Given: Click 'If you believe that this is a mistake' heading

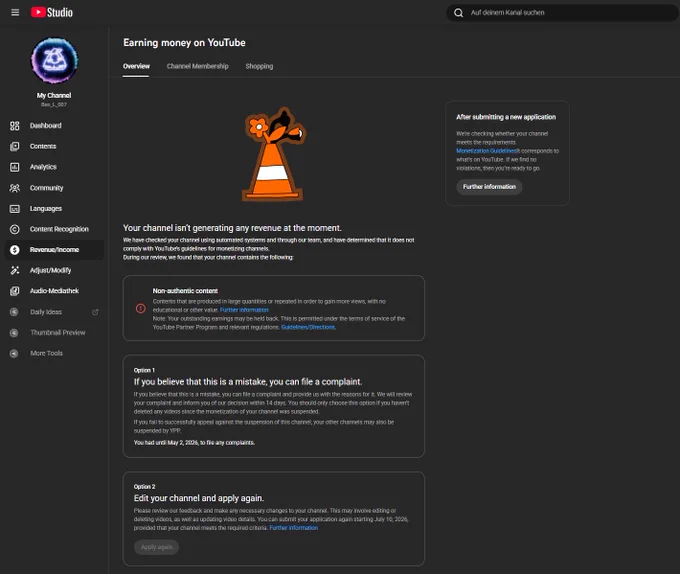Looking at the screenshot, I should point(248,382).
